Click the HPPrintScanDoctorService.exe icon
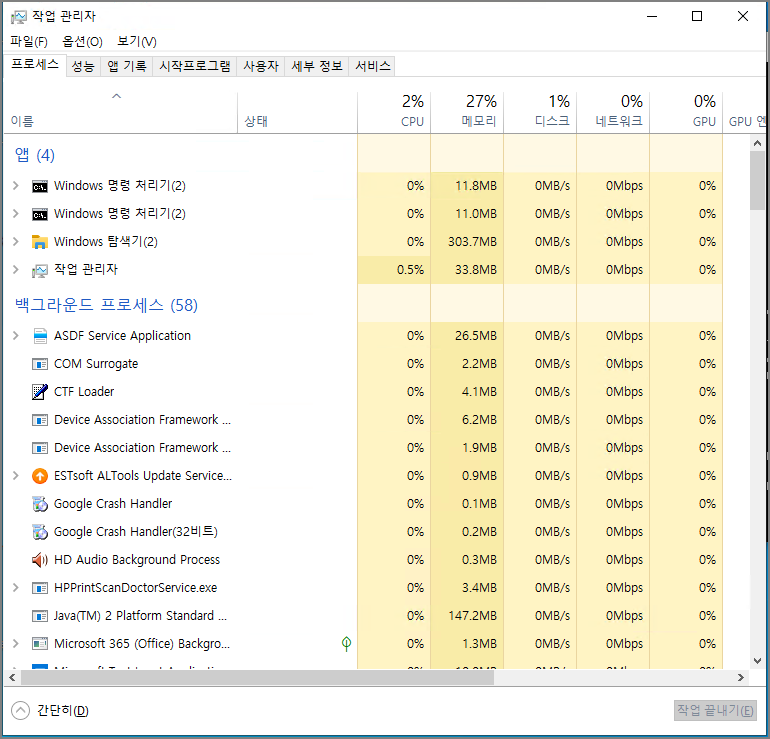 (x=40, y=588)
